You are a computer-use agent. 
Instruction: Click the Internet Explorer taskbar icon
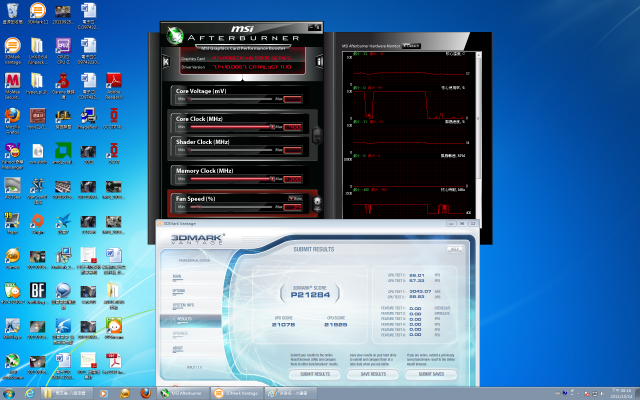point(29,393)
